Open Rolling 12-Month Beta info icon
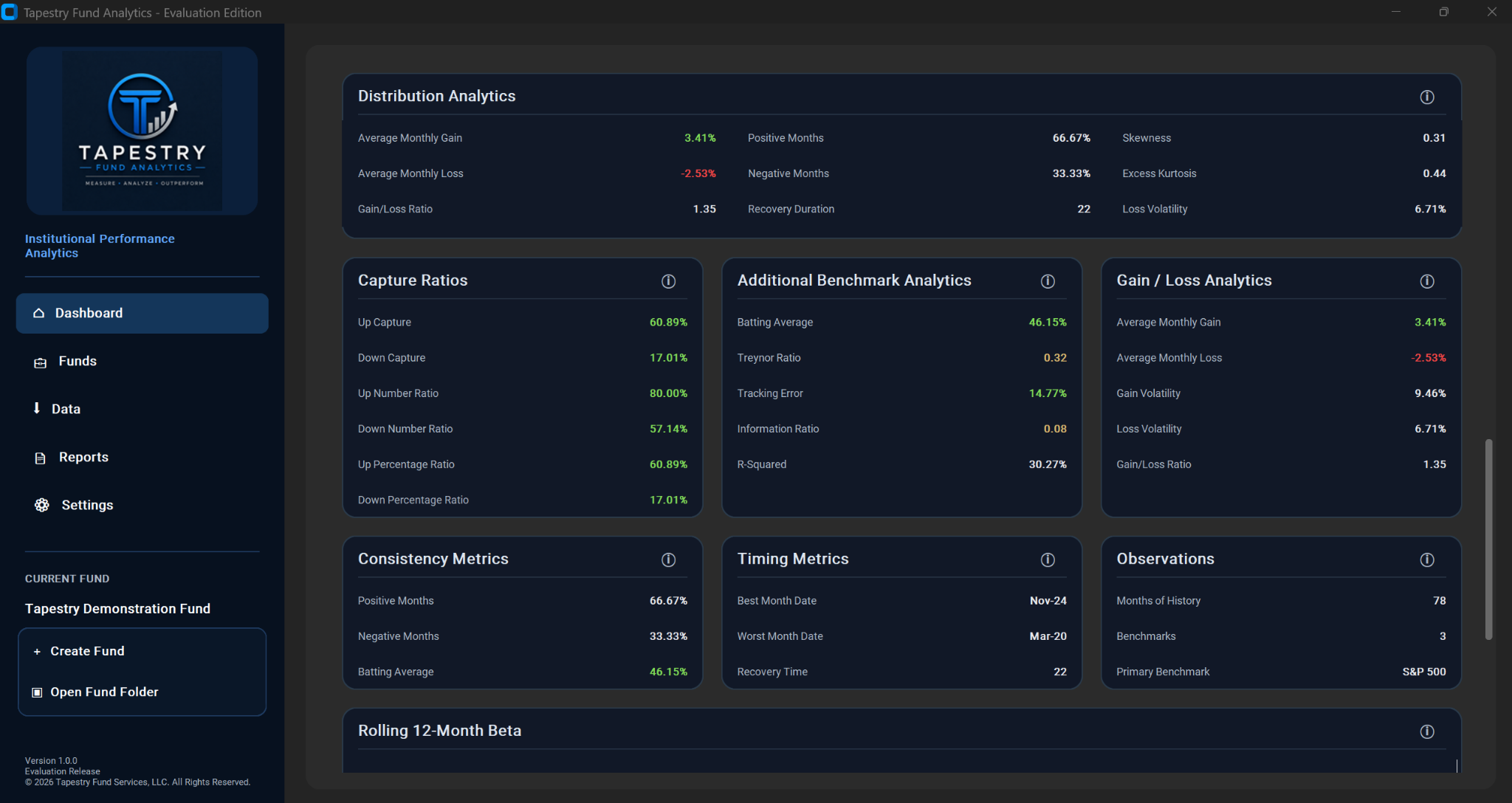 [1427, 731]
